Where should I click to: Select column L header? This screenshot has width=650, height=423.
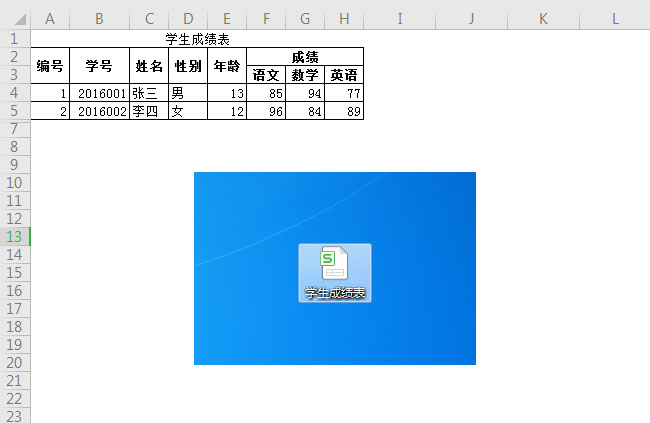pyautogui.click(x=614, y=19)
